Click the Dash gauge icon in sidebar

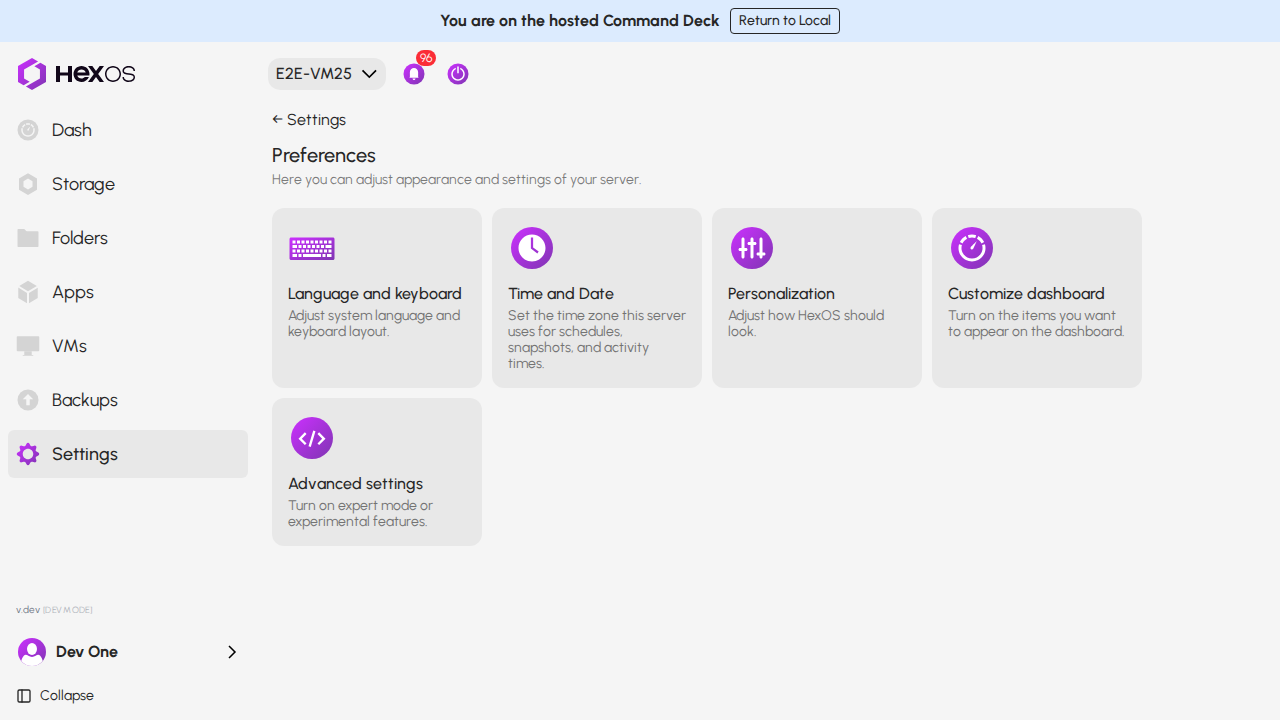pyautogui.click(x=28, y=130)
